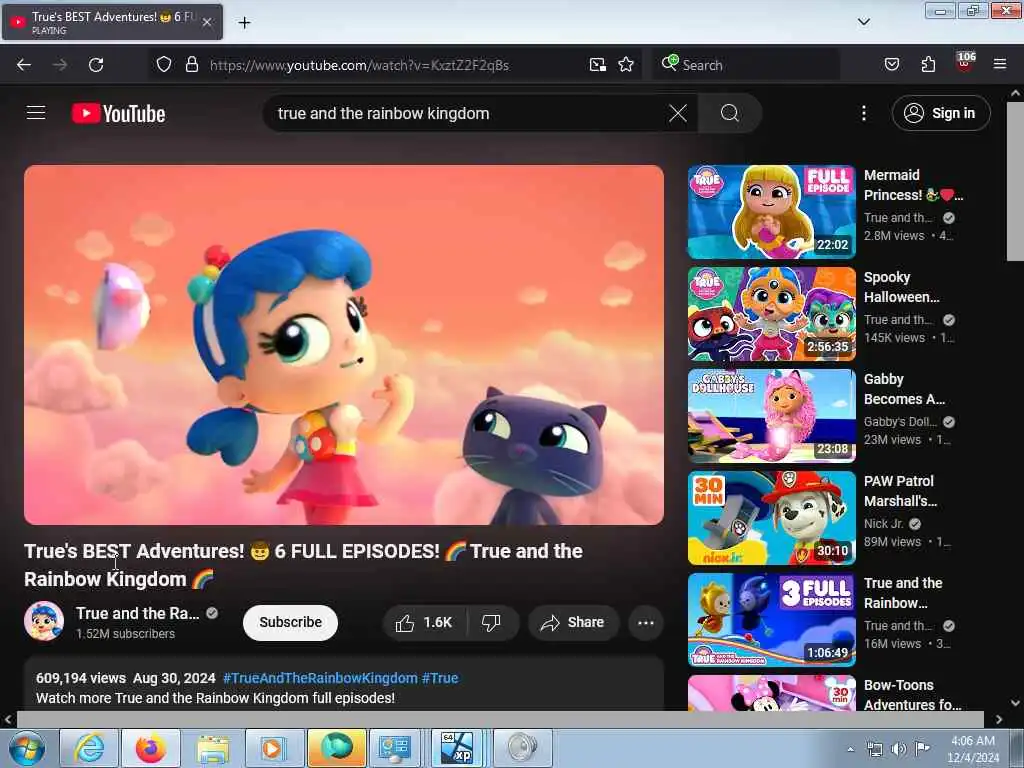Close the True's BEST Adventures tab

206,22
